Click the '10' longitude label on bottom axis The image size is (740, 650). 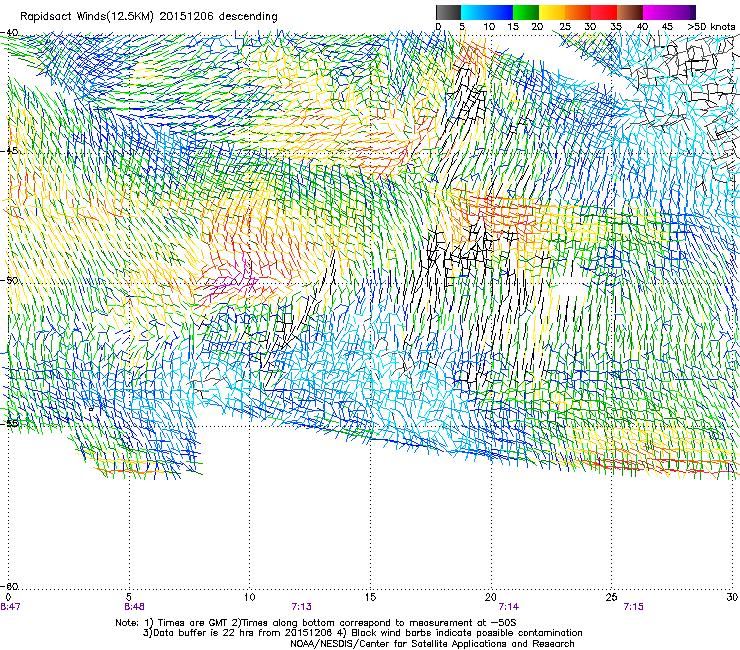point(249,597)
